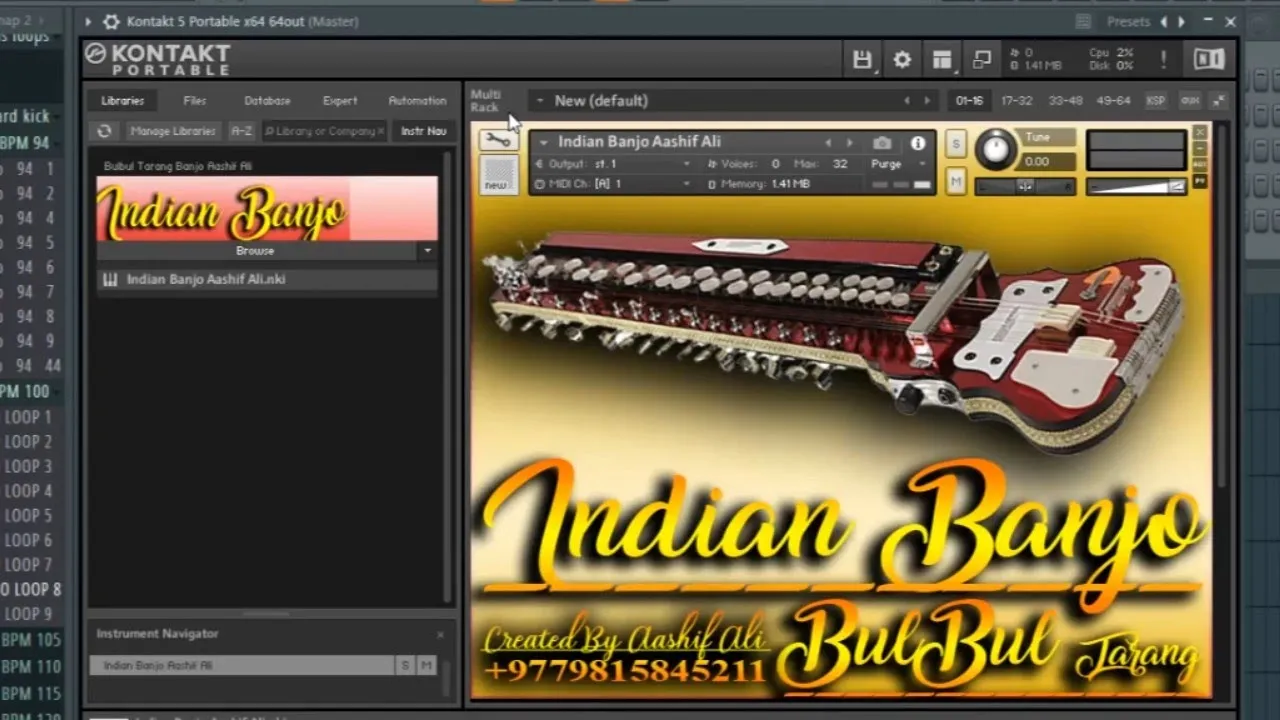Image resolution: width=1280 pixels, height=720 pixels.
Task: Open the Workspace layout menu
Action: coord(942,60)
